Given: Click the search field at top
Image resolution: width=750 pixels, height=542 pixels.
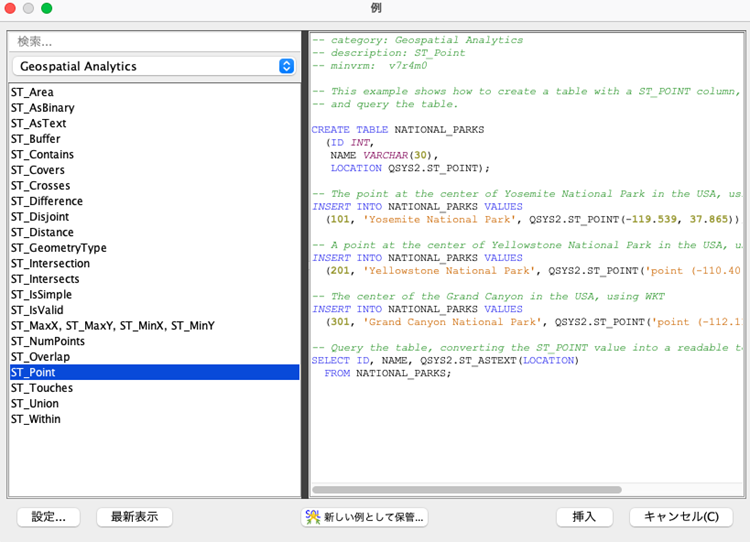Looking at the screenshot, I should pos(155,41).
